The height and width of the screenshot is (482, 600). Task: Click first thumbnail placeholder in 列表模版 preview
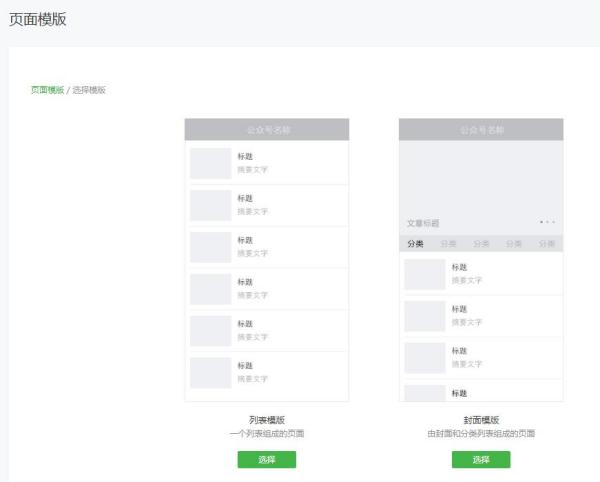210,163
